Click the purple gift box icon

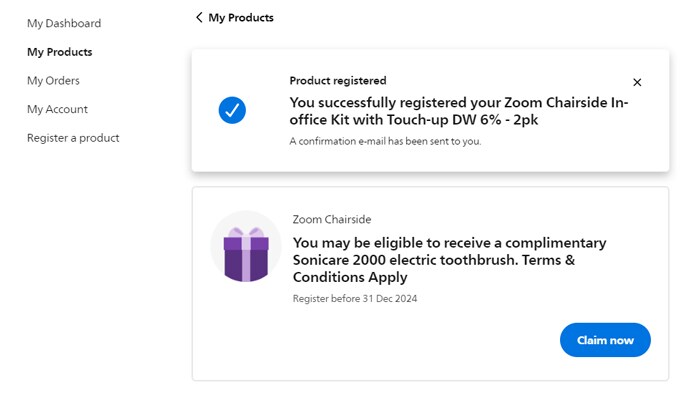246,254
